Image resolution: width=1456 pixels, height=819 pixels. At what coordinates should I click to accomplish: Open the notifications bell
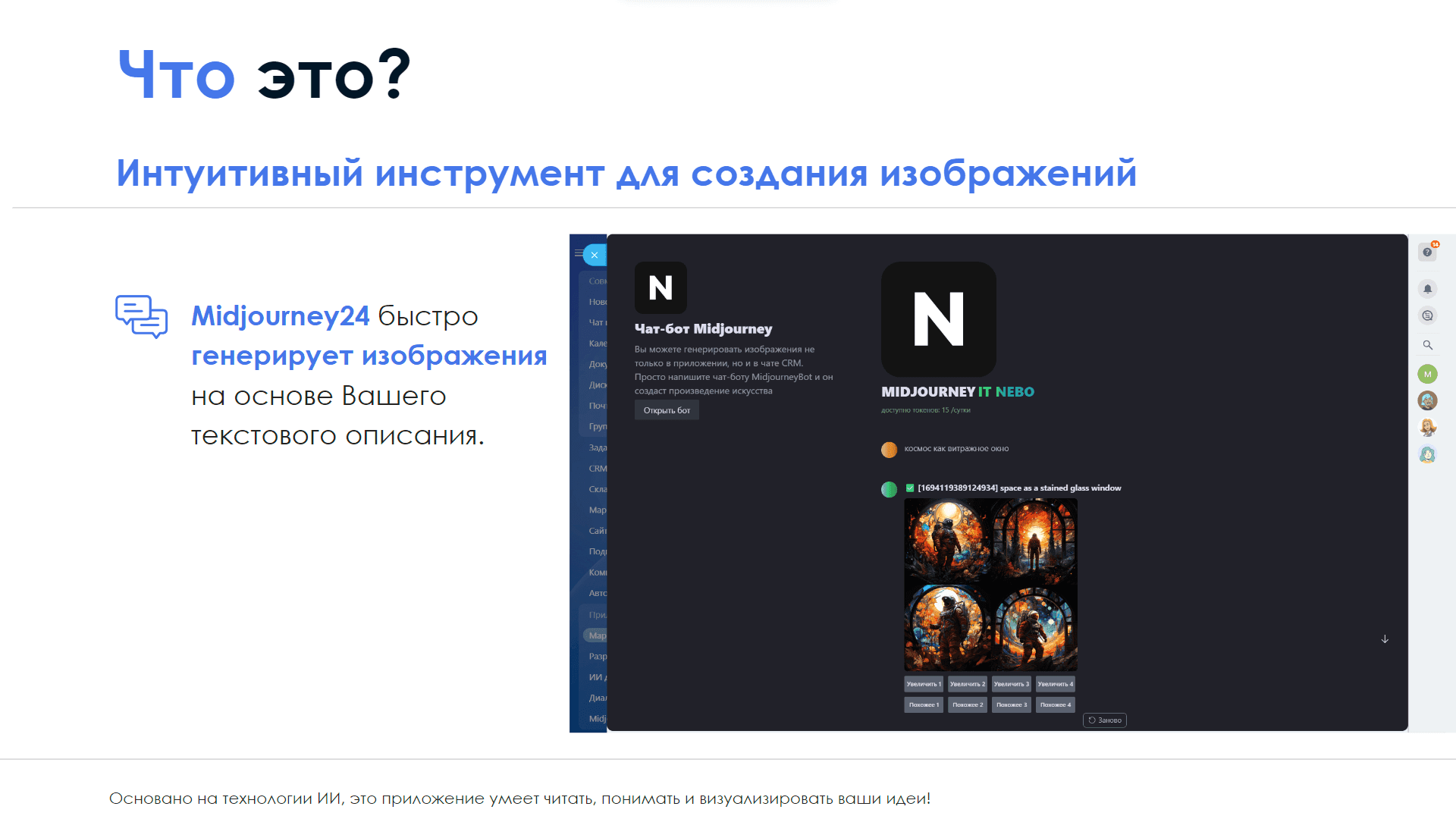pyautogui.click(x=1427, y=289)
